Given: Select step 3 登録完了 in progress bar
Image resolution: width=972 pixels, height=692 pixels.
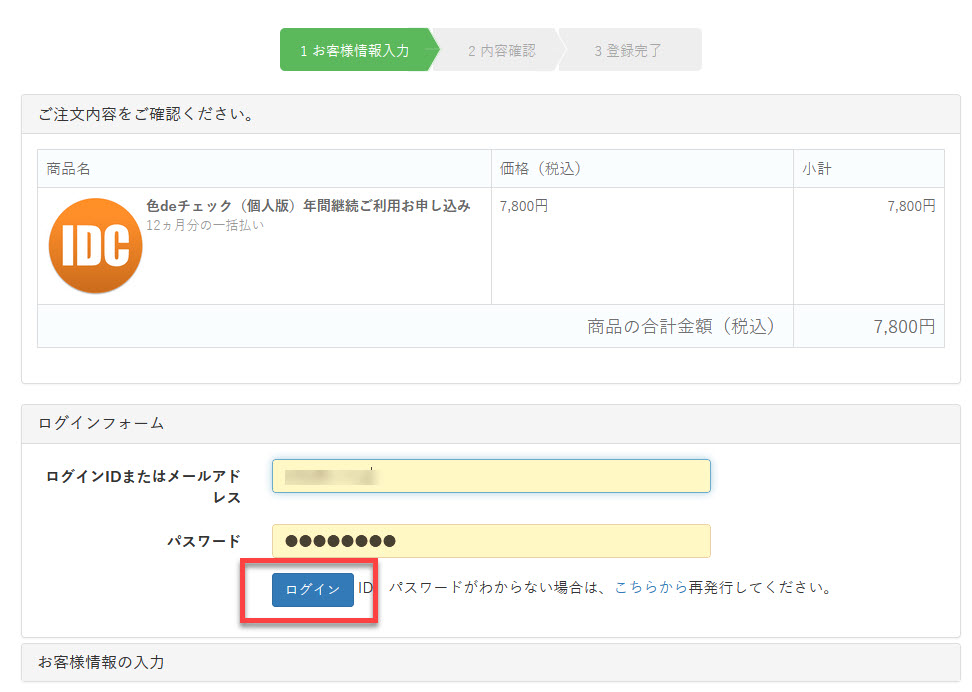Looking at the screenshot, I should 628,50.
